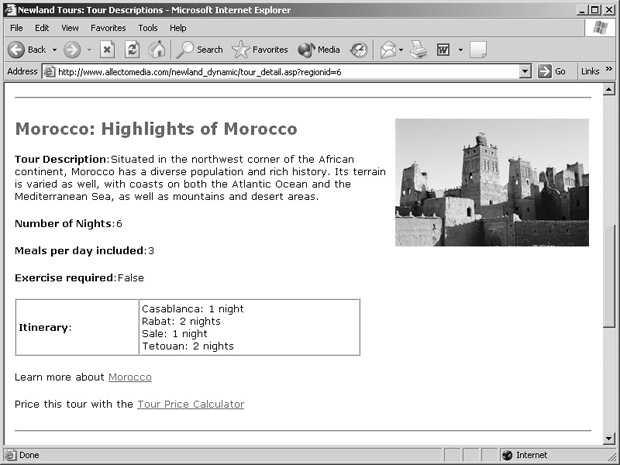Open the History clock icon

point(359,50)
